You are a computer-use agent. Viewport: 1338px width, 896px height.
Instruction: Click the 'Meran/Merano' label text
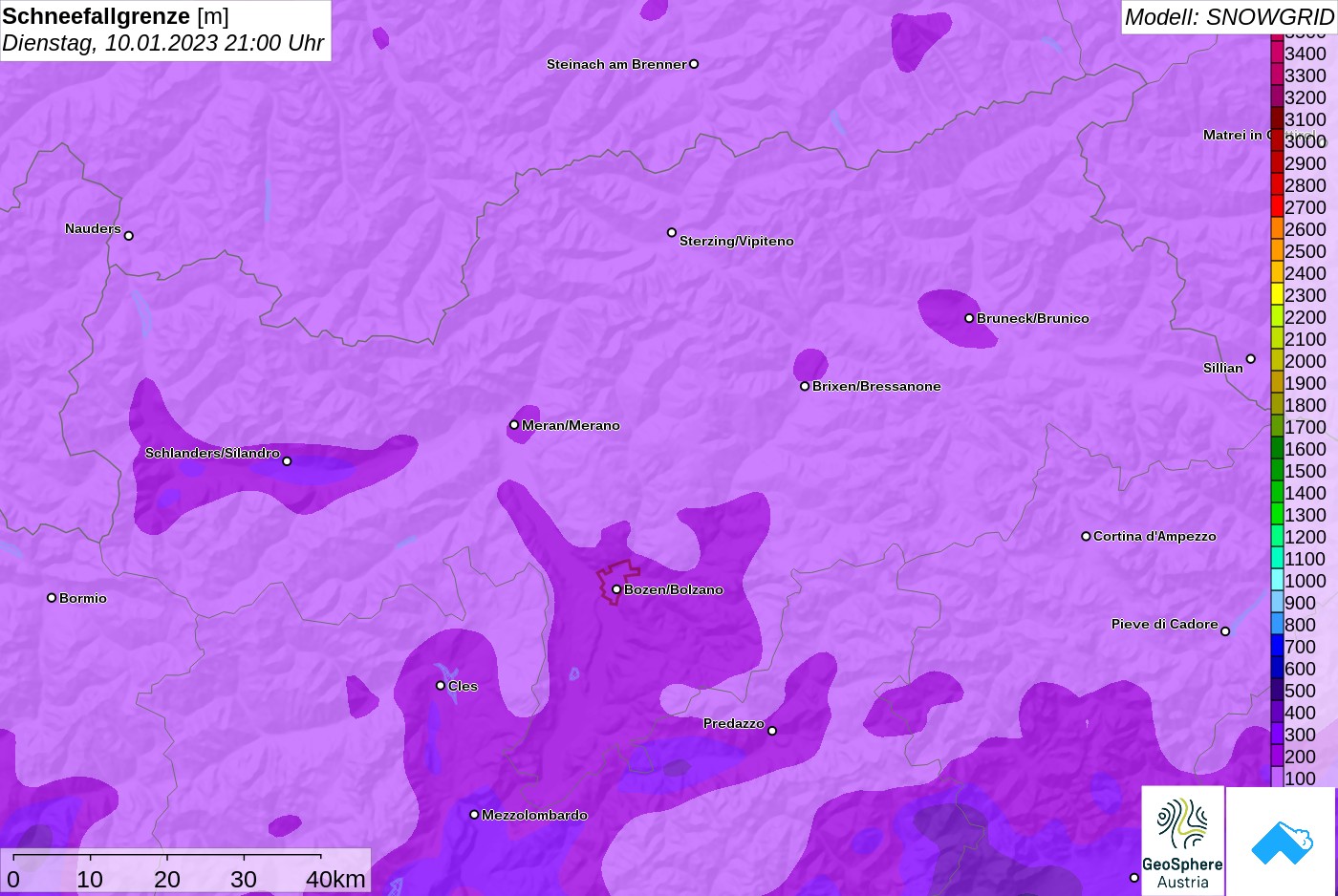coord(571,425)
